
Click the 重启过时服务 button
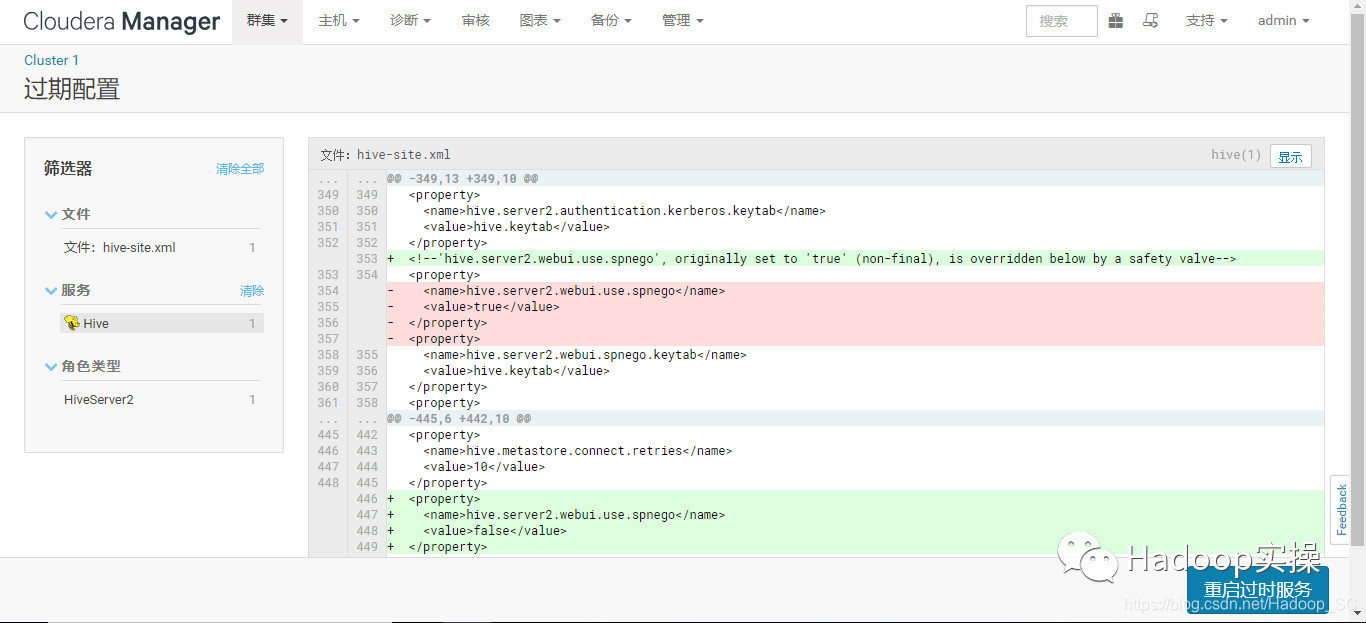[1257, 589]
